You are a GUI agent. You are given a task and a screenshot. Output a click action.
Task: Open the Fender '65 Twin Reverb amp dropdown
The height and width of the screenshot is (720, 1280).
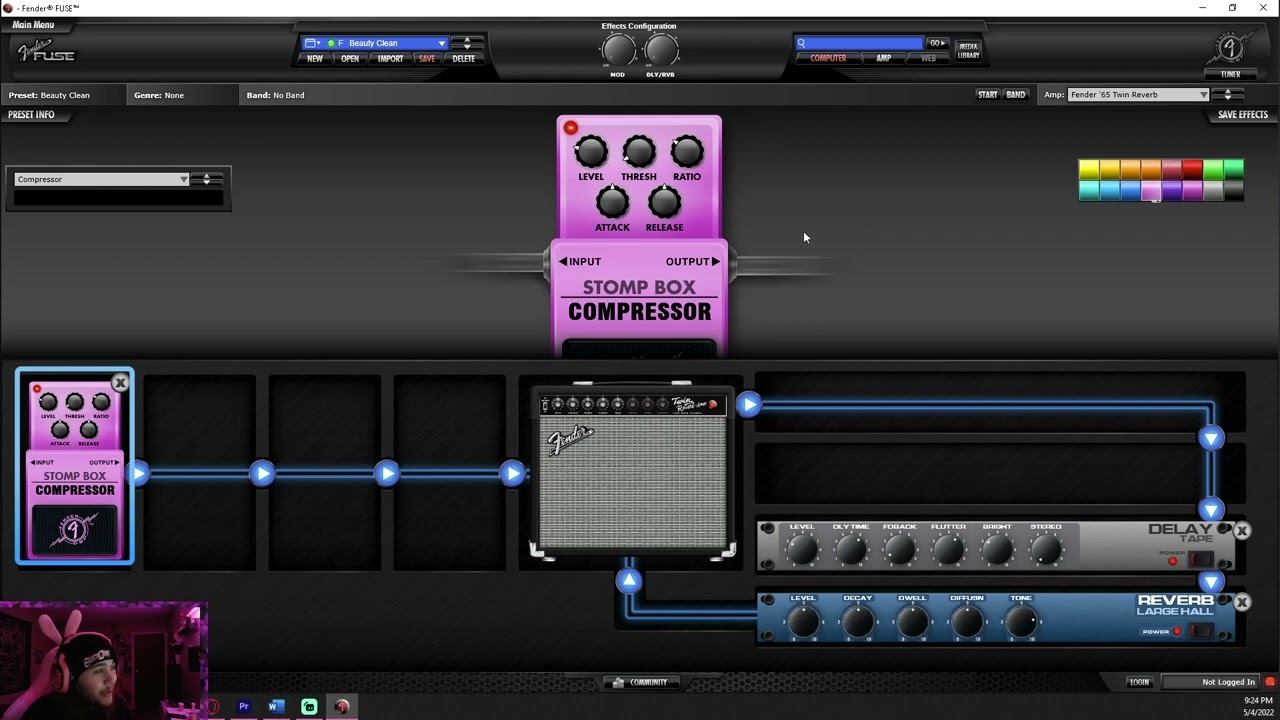coord(1138,95)
